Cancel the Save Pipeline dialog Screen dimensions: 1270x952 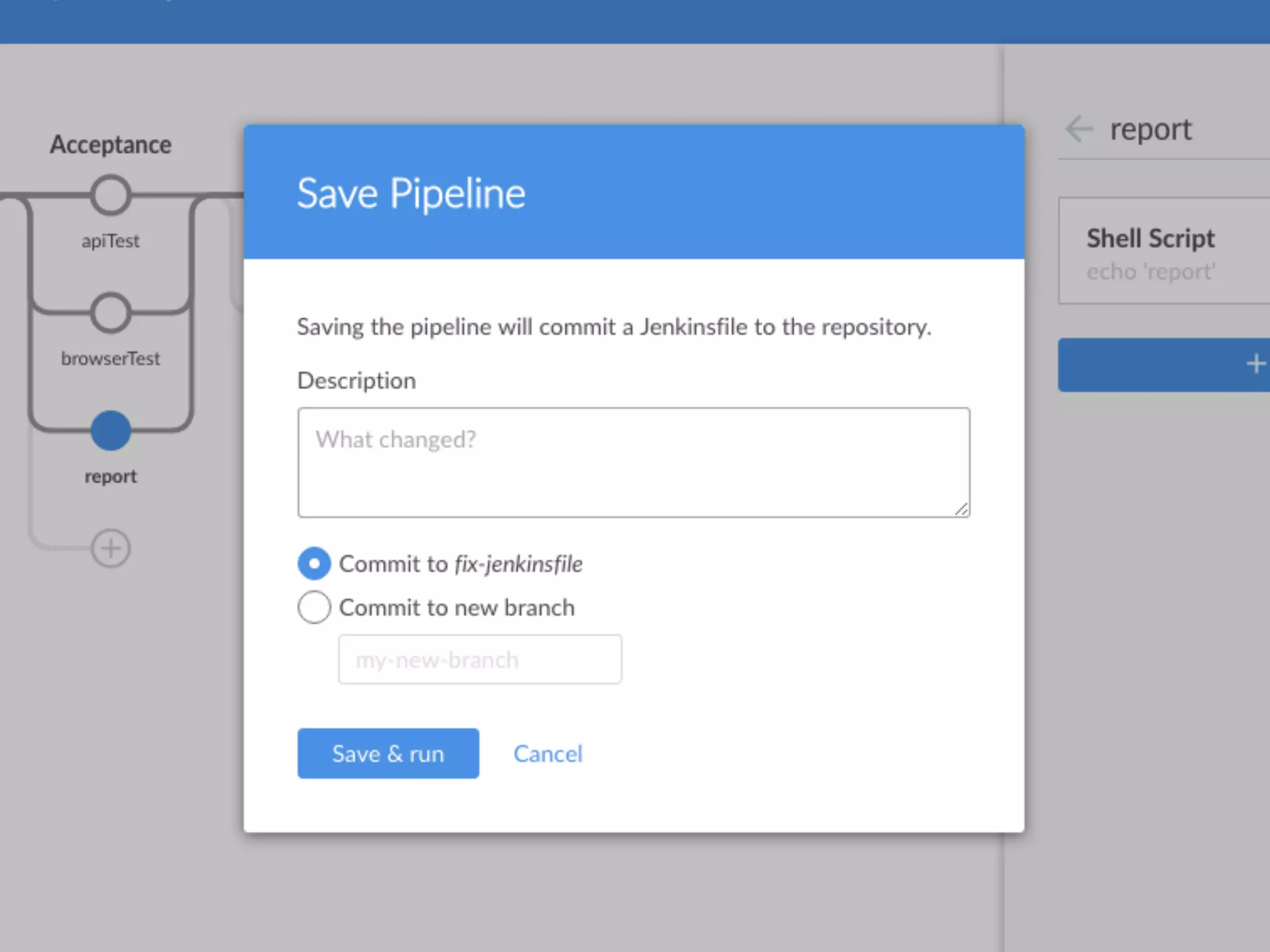(548, 754)
